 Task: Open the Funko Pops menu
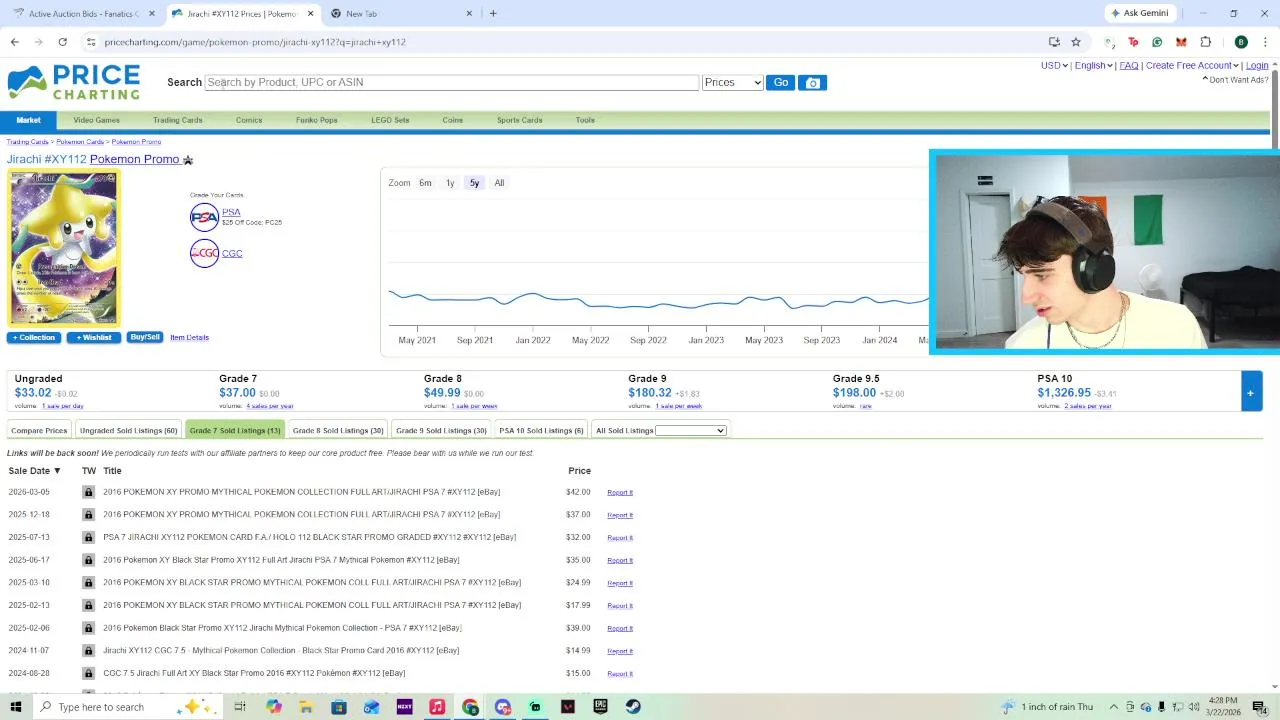(x=316, y=120)
